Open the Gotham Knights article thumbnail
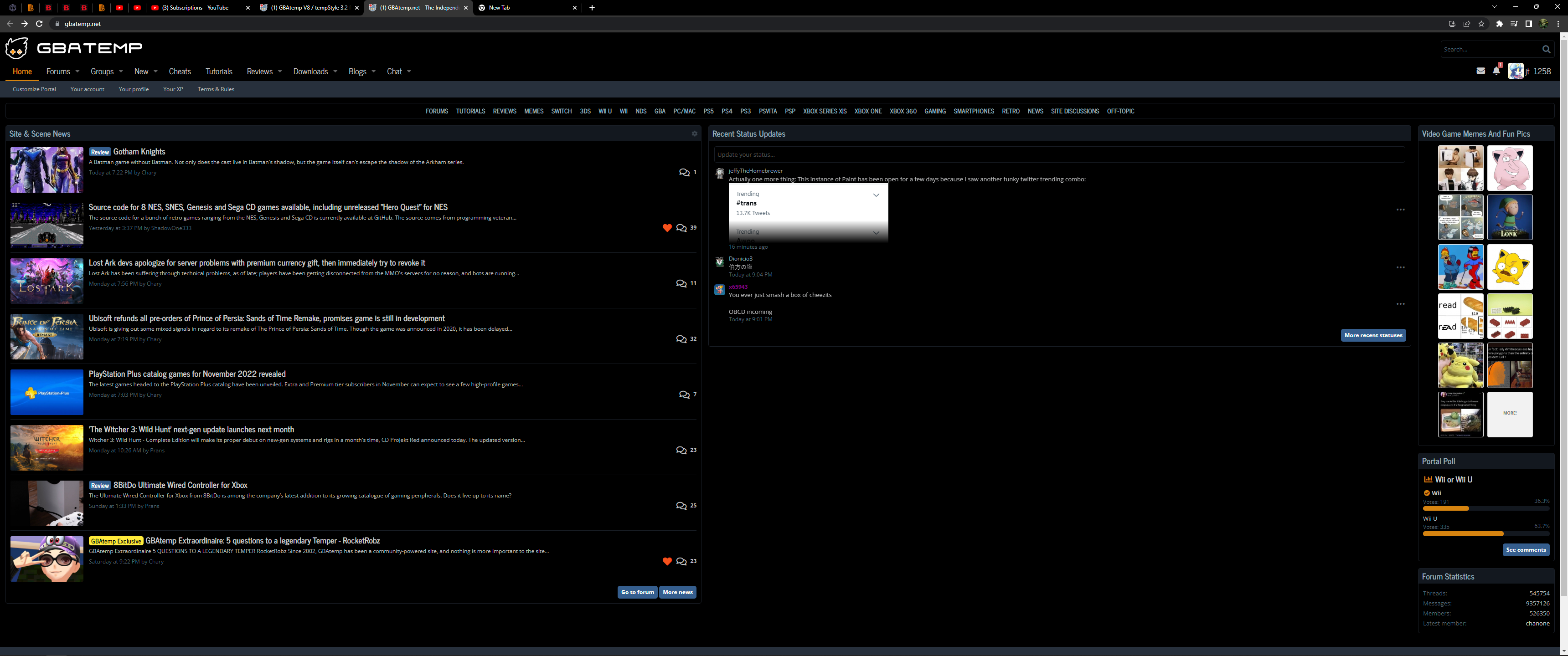The width and height of the screenshot is (1568, 656). [x=47, y=170]
